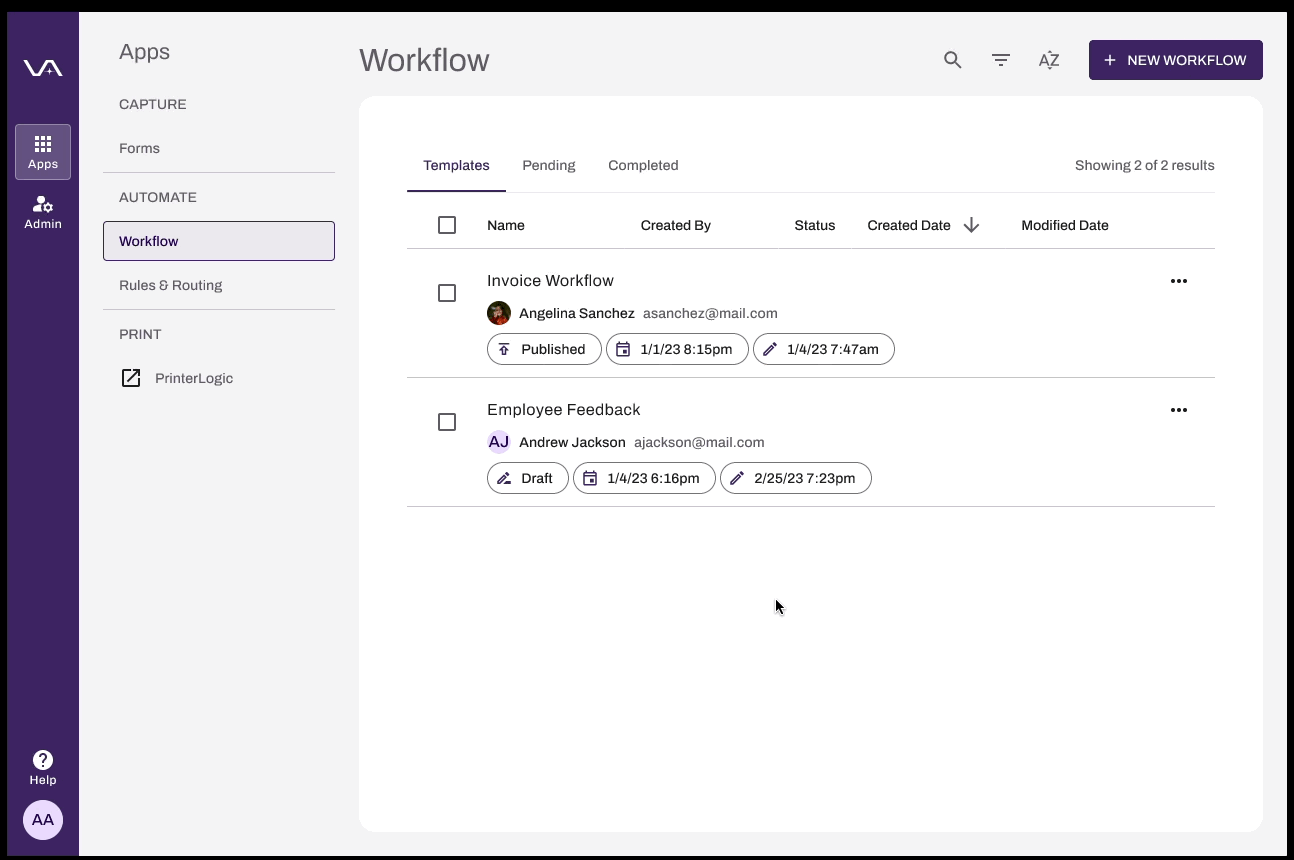The width and height of the screenshot is (1294, 860).
Task: Check the select-all checkbox in the table header
Action: tap(447, 225)
